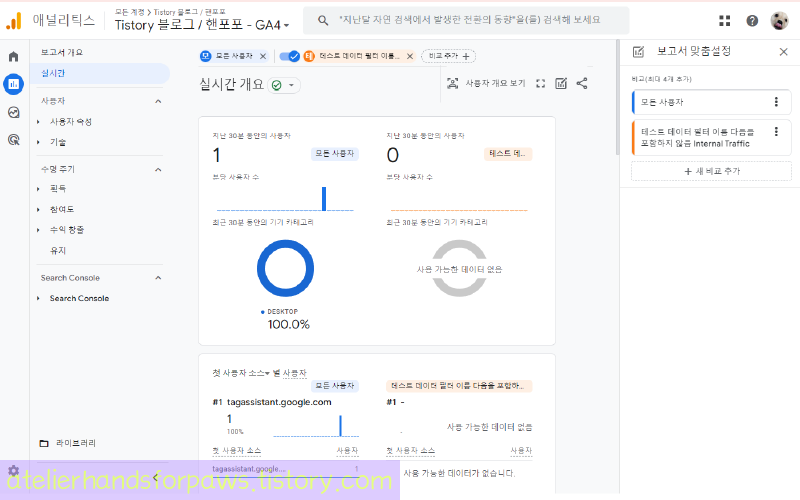Click the 모든 사용자 badge in users card
The width and height of the screenshot is (800, 500).
335,154
